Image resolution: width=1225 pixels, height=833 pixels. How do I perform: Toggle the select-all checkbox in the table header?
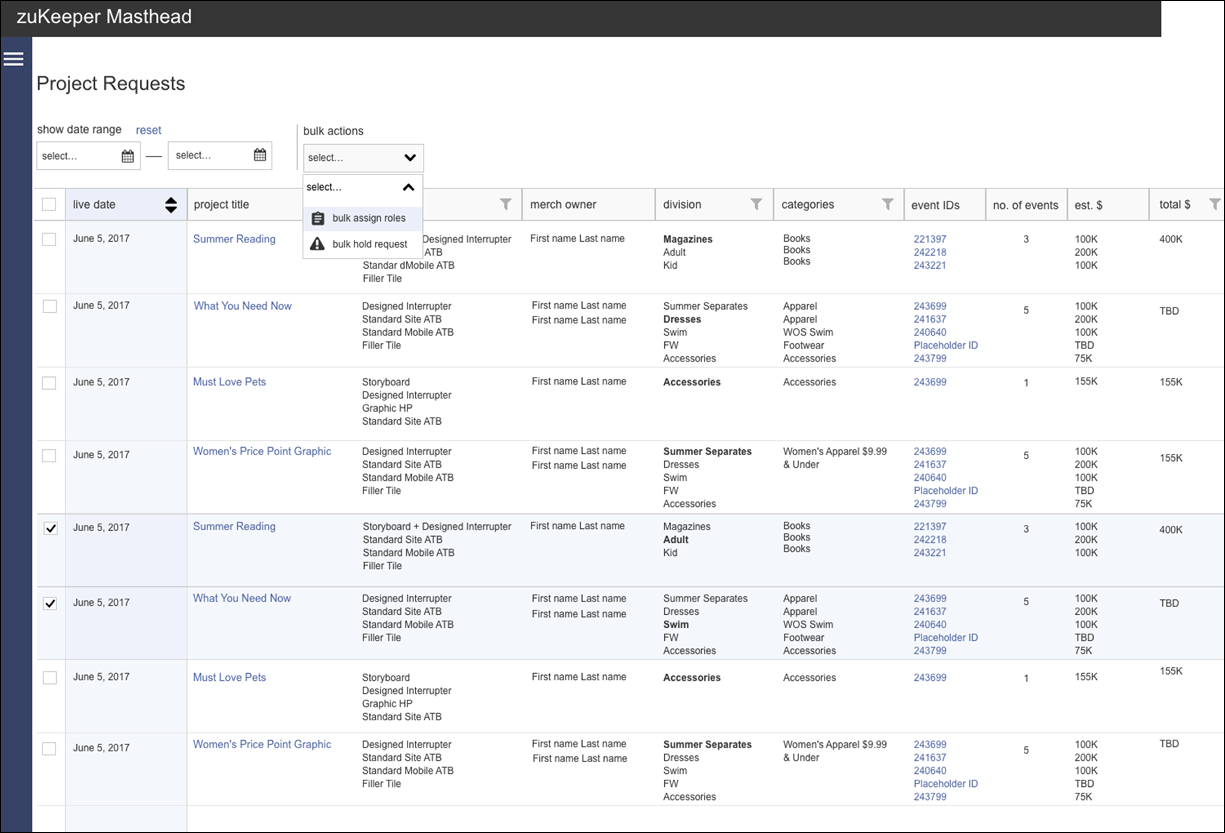[x=49, y=204]
